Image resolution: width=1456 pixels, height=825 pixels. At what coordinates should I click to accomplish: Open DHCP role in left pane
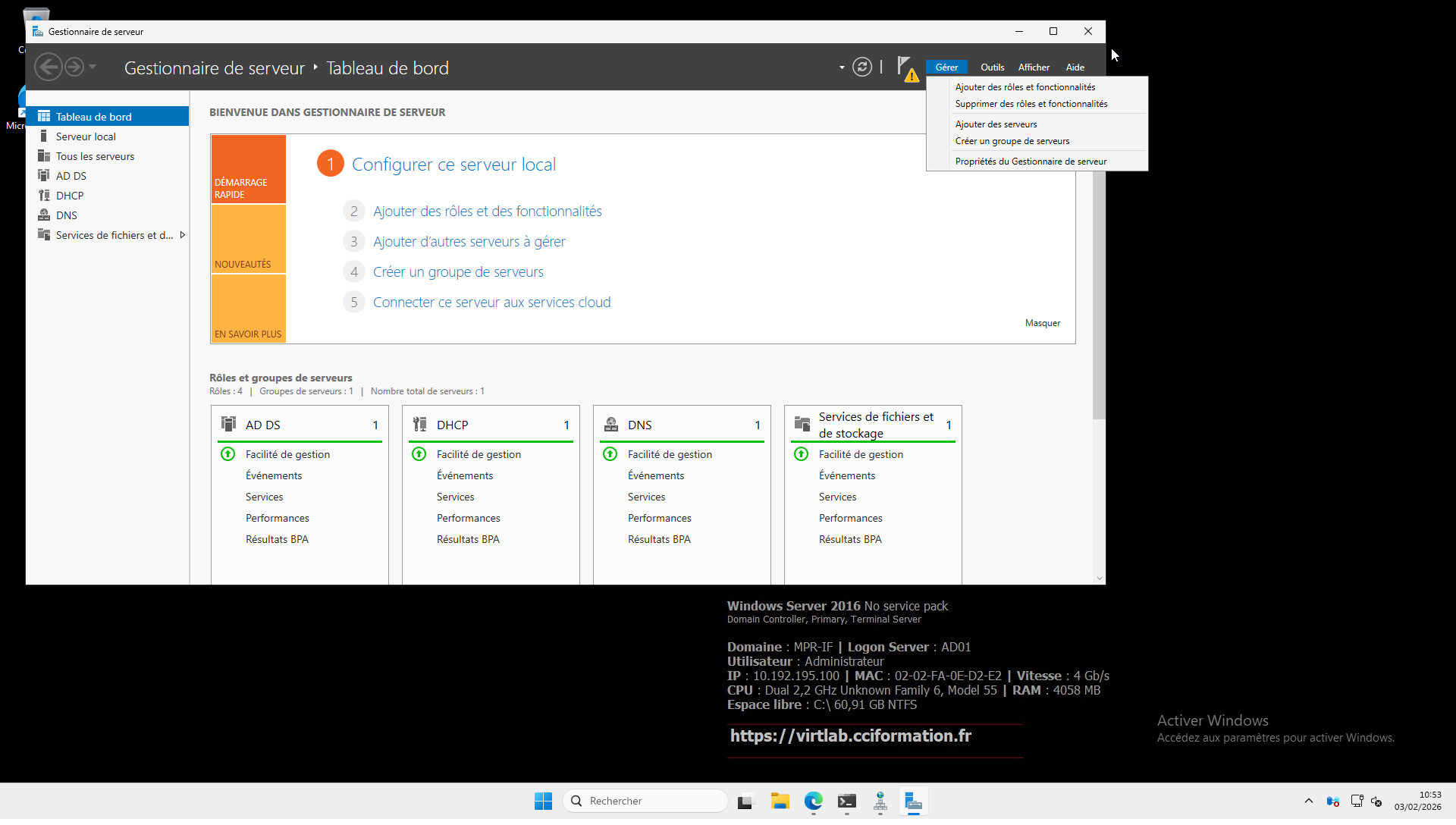[70, 196]
